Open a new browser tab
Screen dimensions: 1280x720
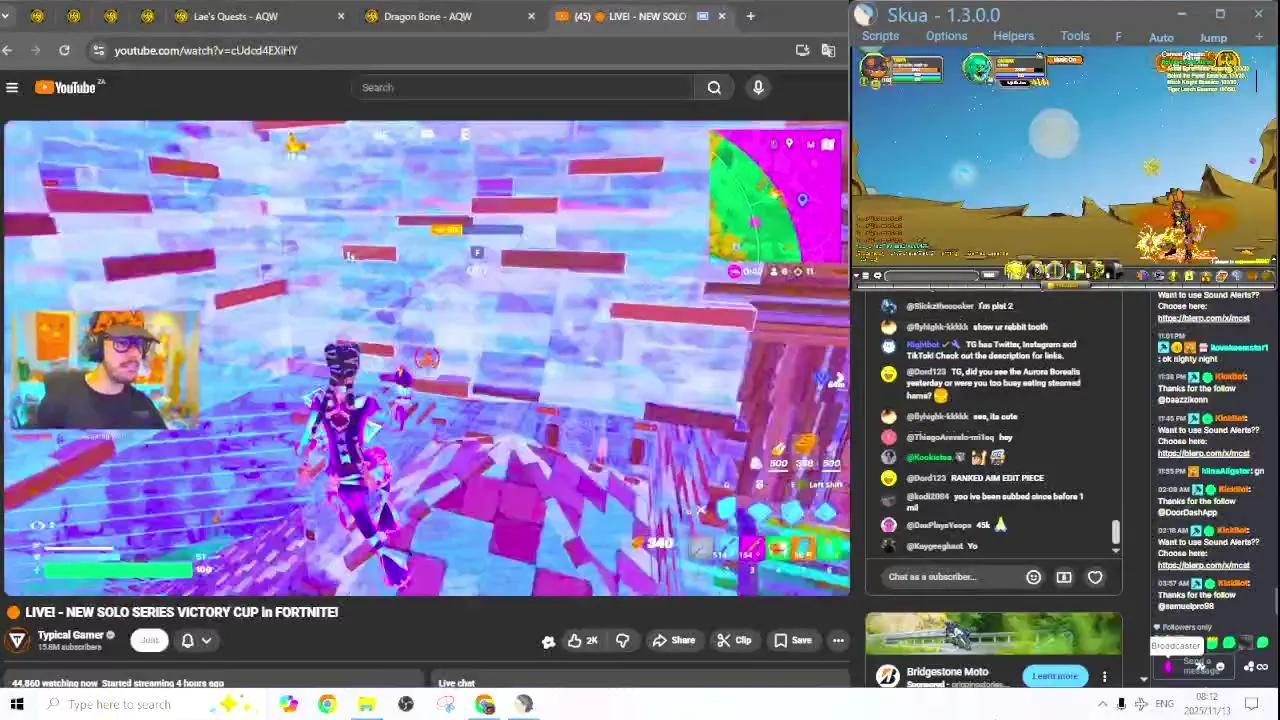pyautogui.click(x=750, y=16)
